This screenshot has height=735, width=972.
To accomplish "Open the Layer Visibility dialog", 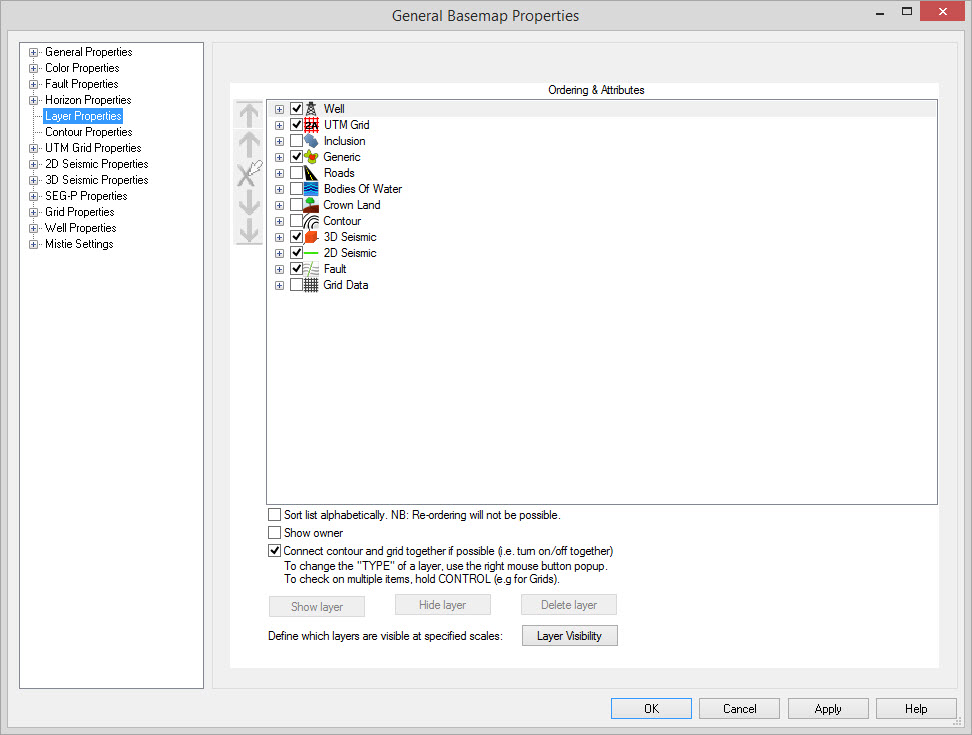I will pyautogui.click(x=569, y=636).
